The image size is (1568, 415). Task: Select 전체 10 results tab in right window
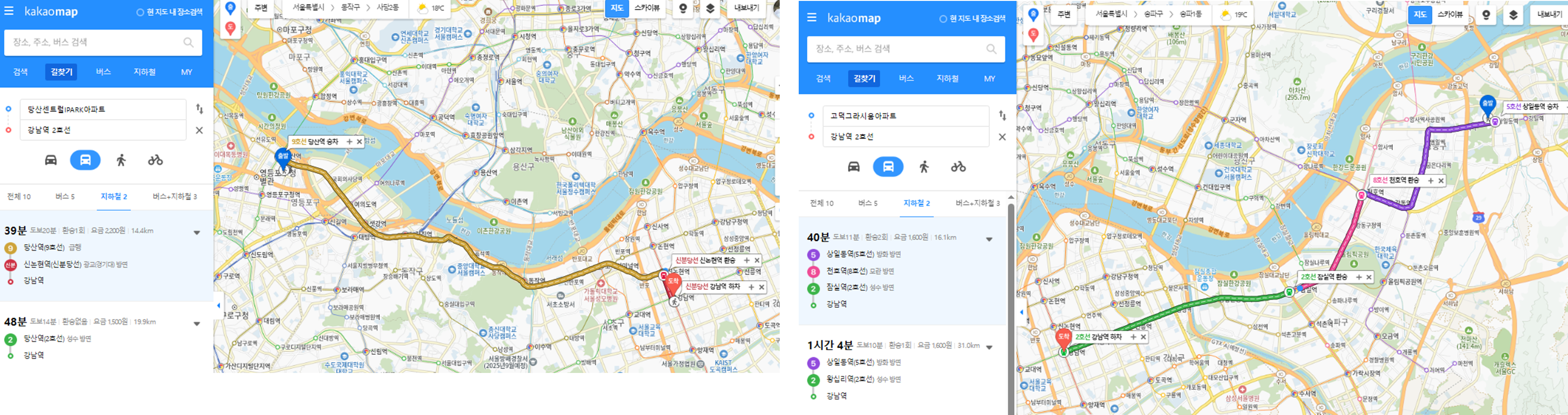[822, 203]
